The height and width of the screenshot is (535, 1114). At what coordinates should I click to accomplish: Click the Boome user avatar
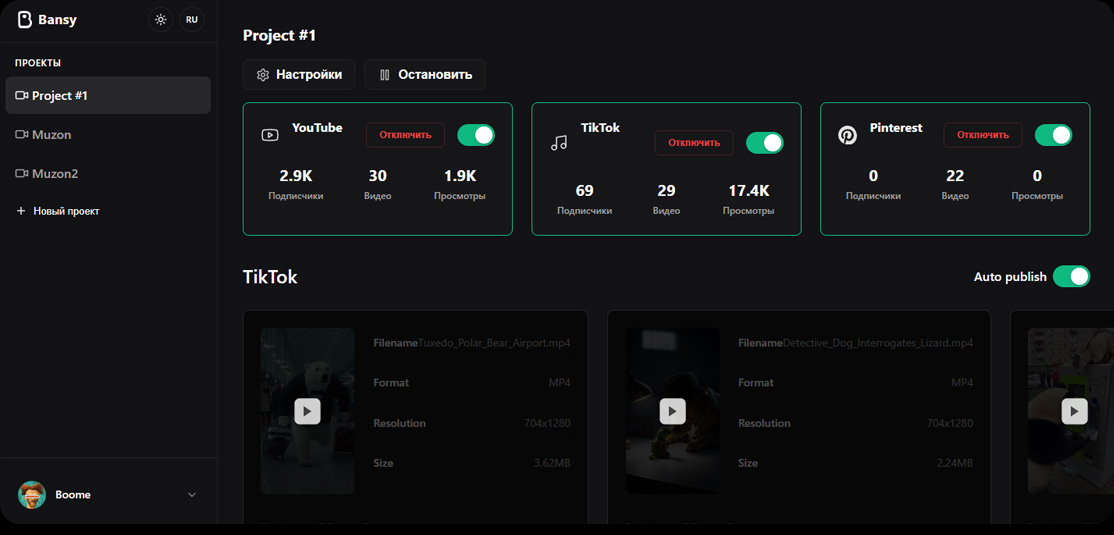pos(32,495)
